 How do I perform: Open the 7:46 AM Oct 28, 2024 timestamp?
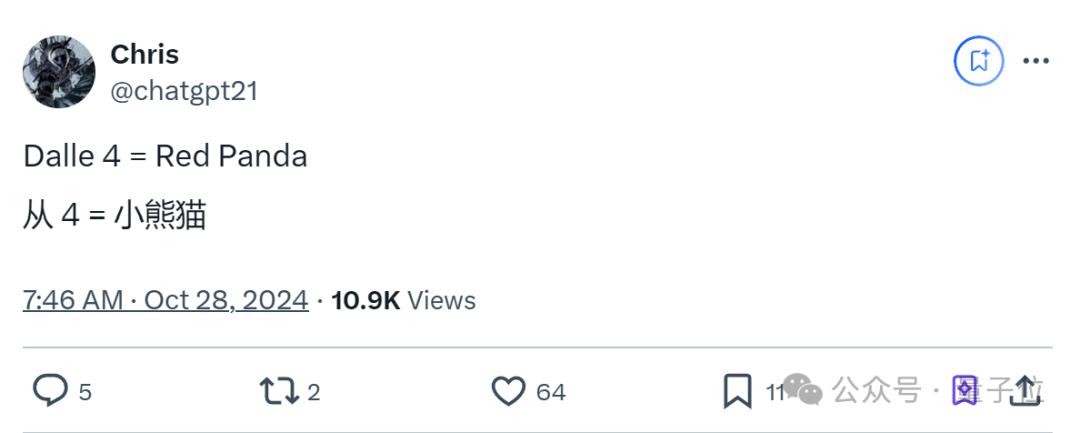(165, 300)
